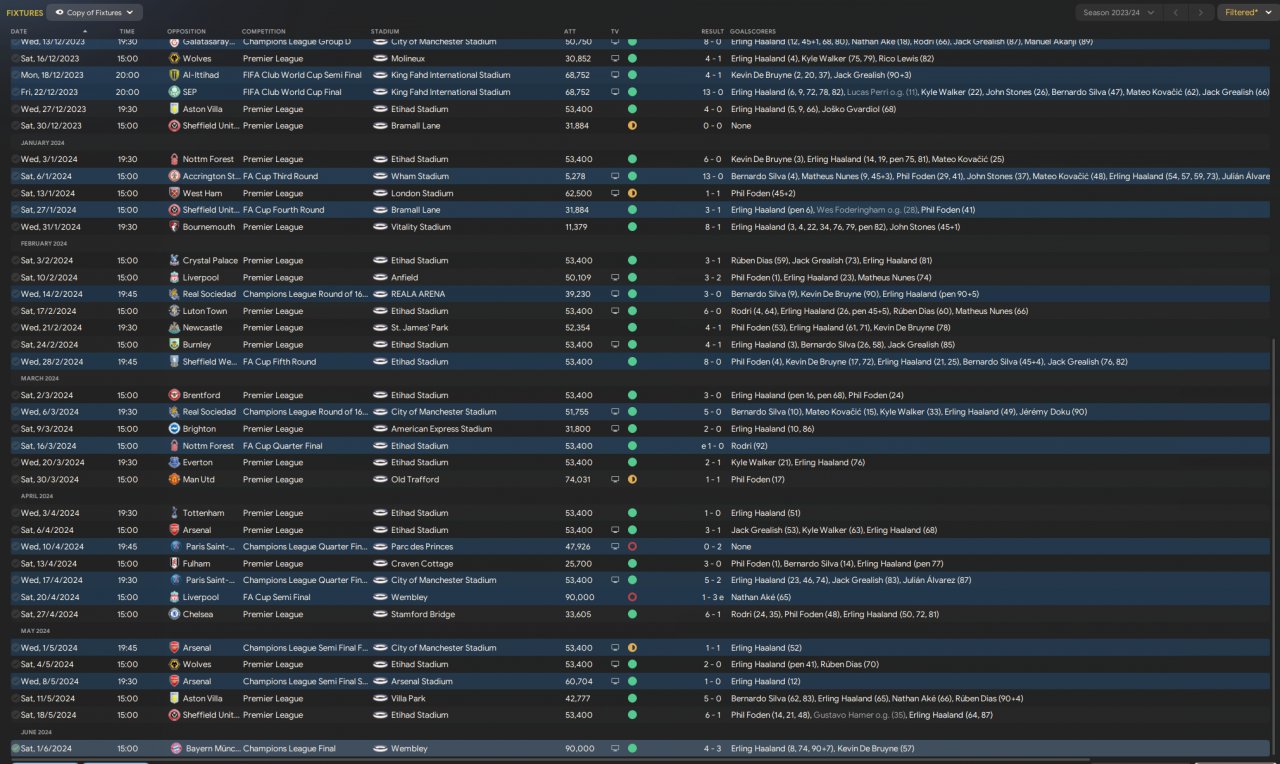Image resolution: width=1280 pixels, height=764 pixels.
Task: Click the Sheffield Wednesday club badge
Action: (175, 362)
